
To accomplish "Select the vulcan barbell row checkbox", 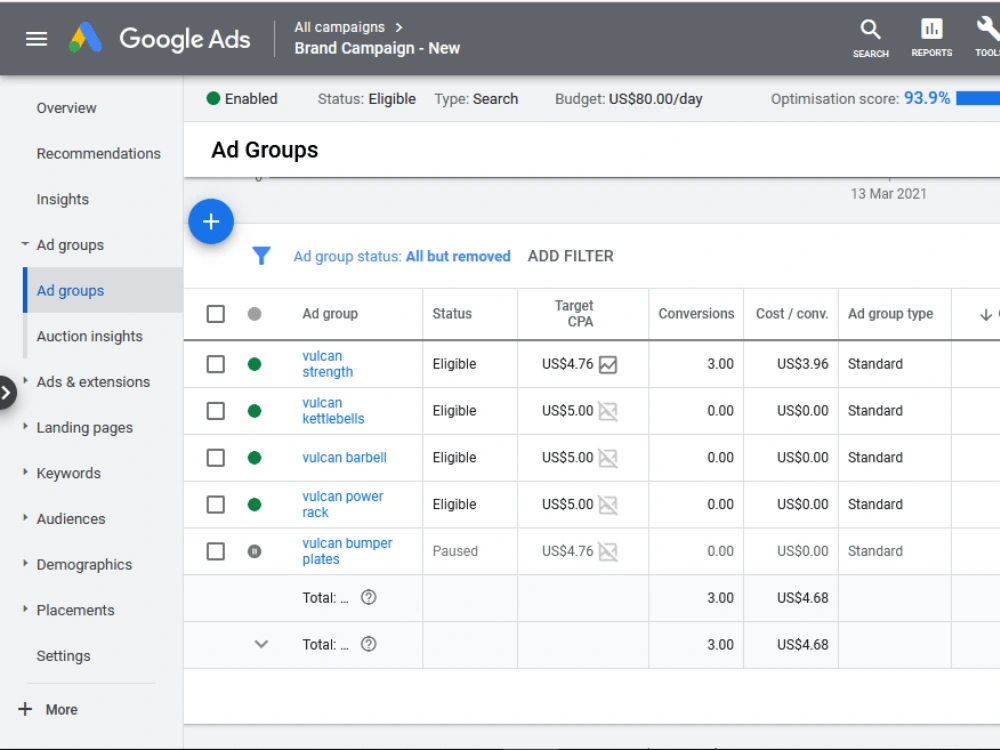I will click(x=216, y=458).
